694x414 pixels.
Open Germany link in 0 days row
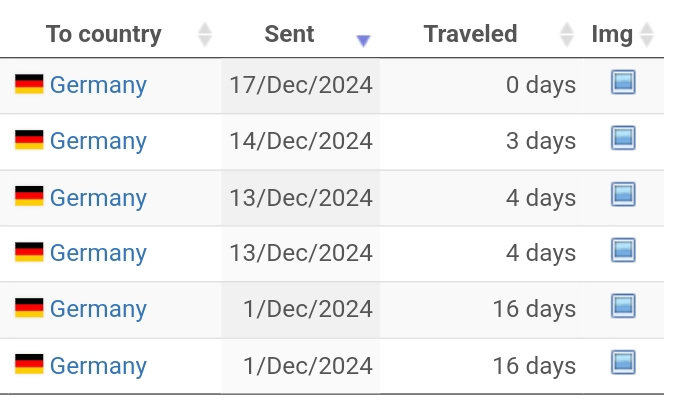point(98,85)
